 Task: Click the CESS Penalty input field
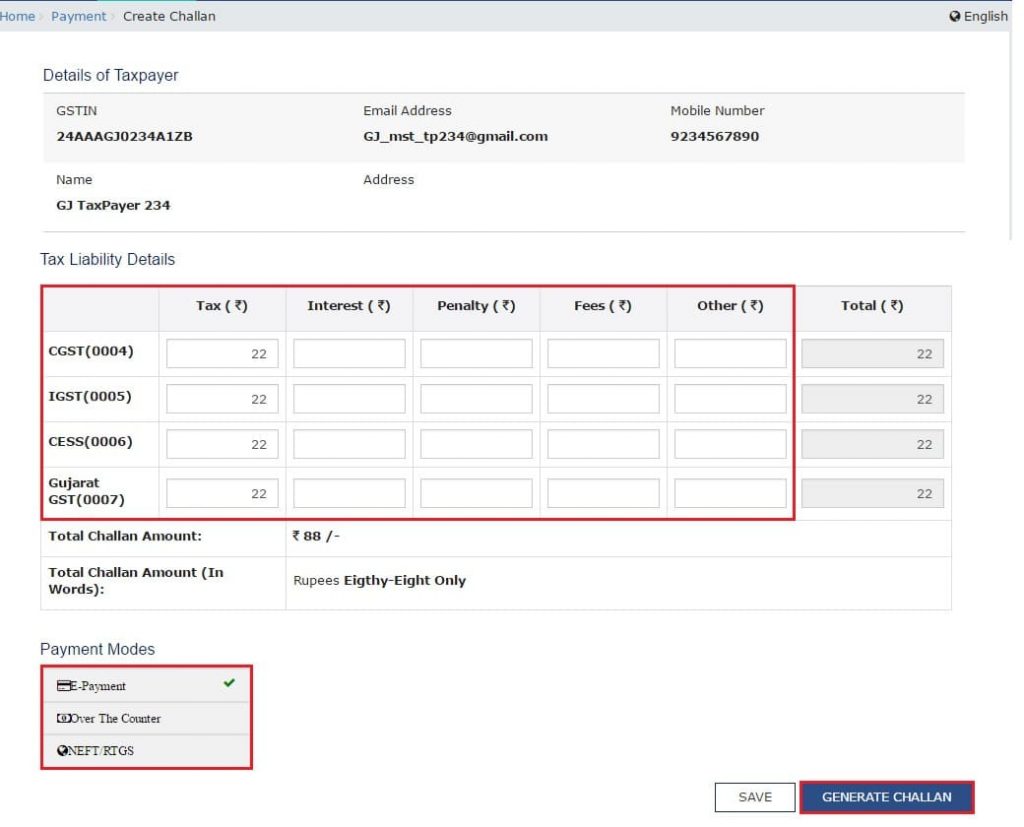tap(475, 443)
